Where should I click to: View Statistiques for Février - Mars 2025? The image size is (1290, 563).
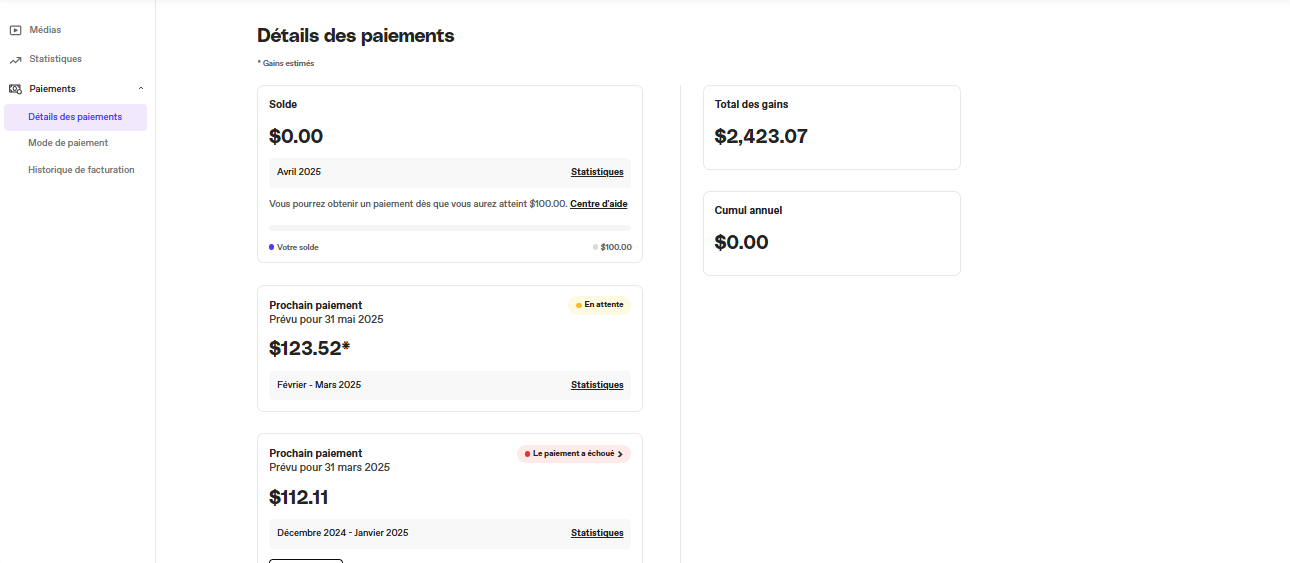[x=597, y=385]
